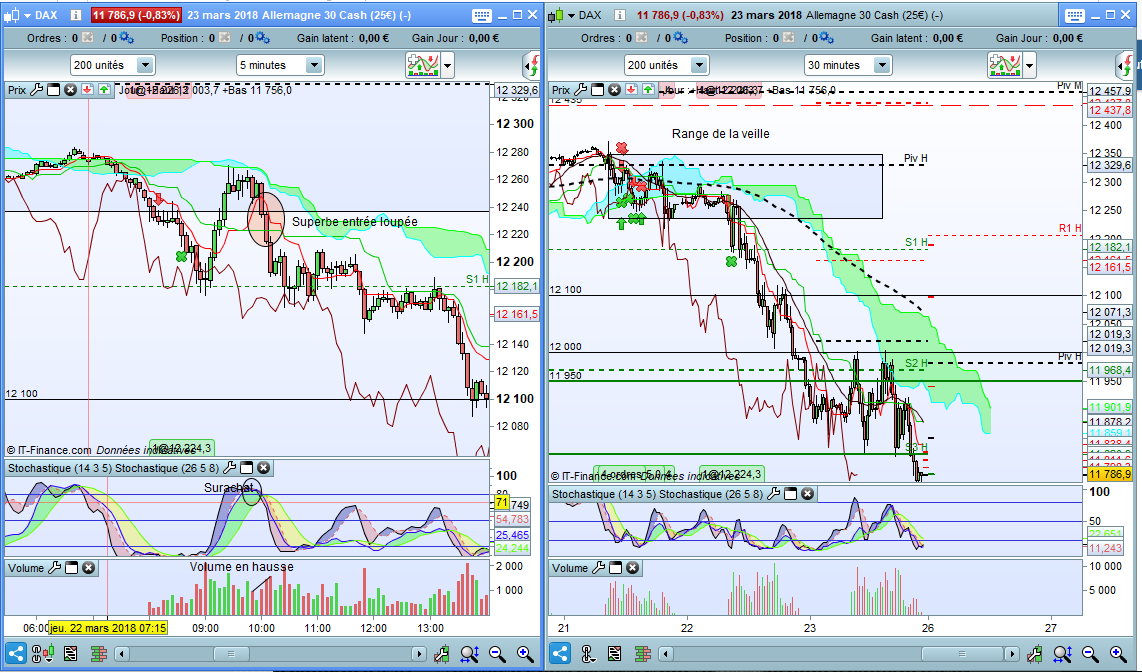The height and width of the screenshot is (672, 1142).
Task: Open indicator list arrow in left window
Action: [448, 66]
